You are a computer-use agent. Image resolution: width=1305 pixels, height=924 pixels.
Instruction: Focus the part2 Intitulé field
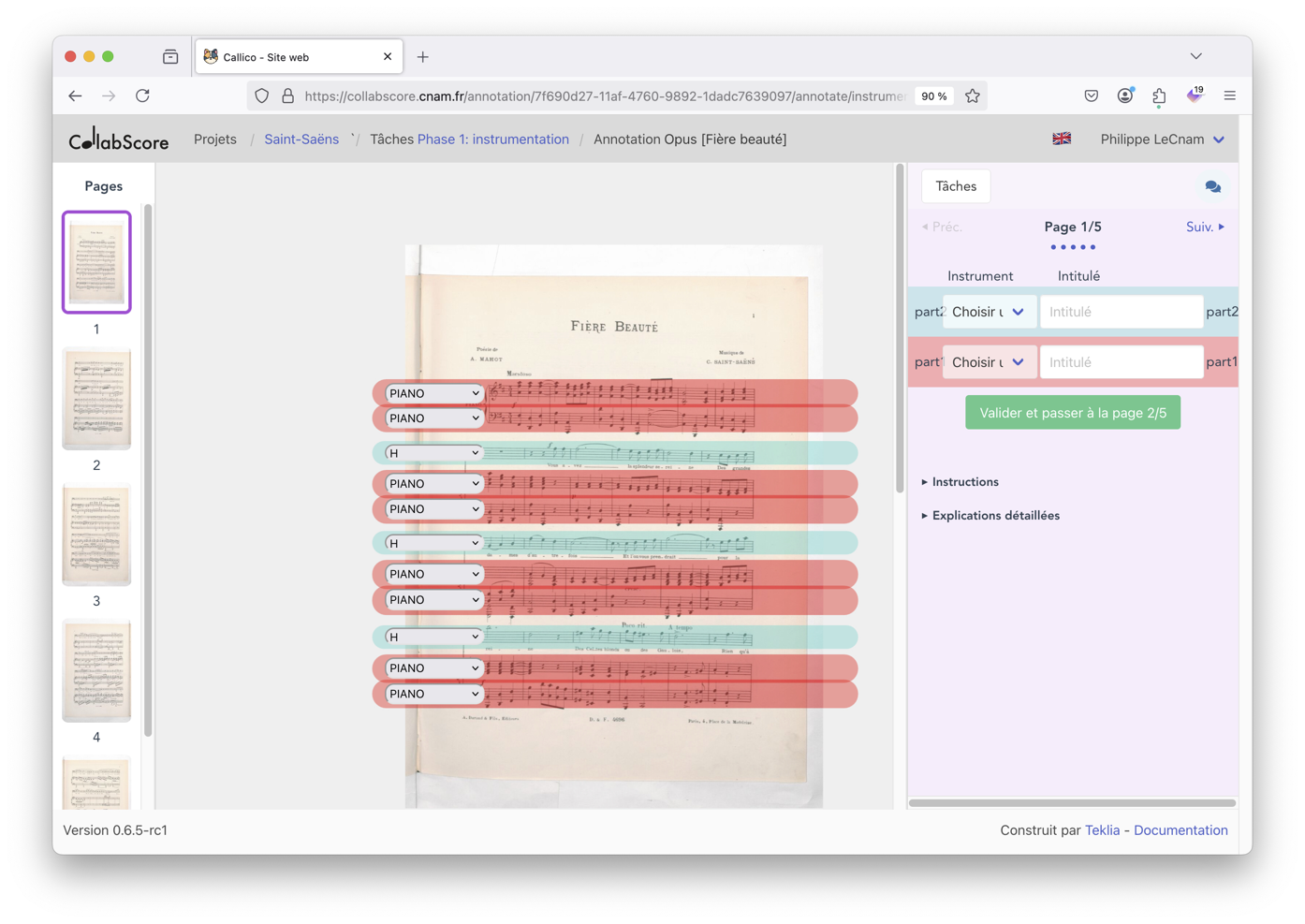point(1122,312)
